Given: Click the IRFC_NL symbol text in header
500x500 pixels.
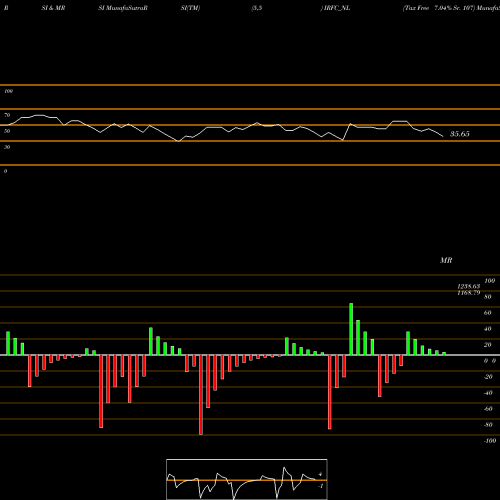Looking at the screenshot, I should pos(337,8).
